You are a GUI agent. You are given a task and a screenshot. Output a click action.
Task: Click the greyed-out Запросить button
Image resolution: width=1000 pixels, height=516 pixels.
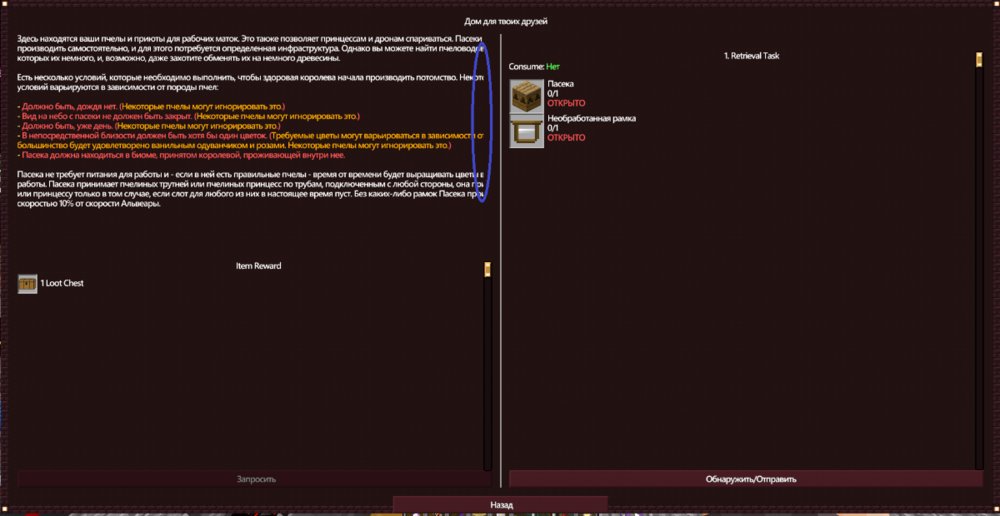pyautogui.click(x=255, y=479)
